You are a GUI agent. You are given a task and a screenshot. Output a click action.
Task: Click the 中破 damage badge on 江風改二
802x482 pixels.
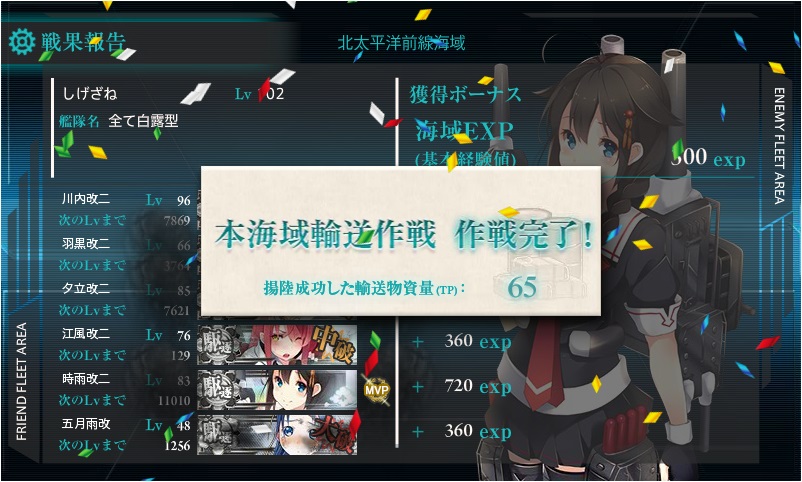click(x=333, y=343)
